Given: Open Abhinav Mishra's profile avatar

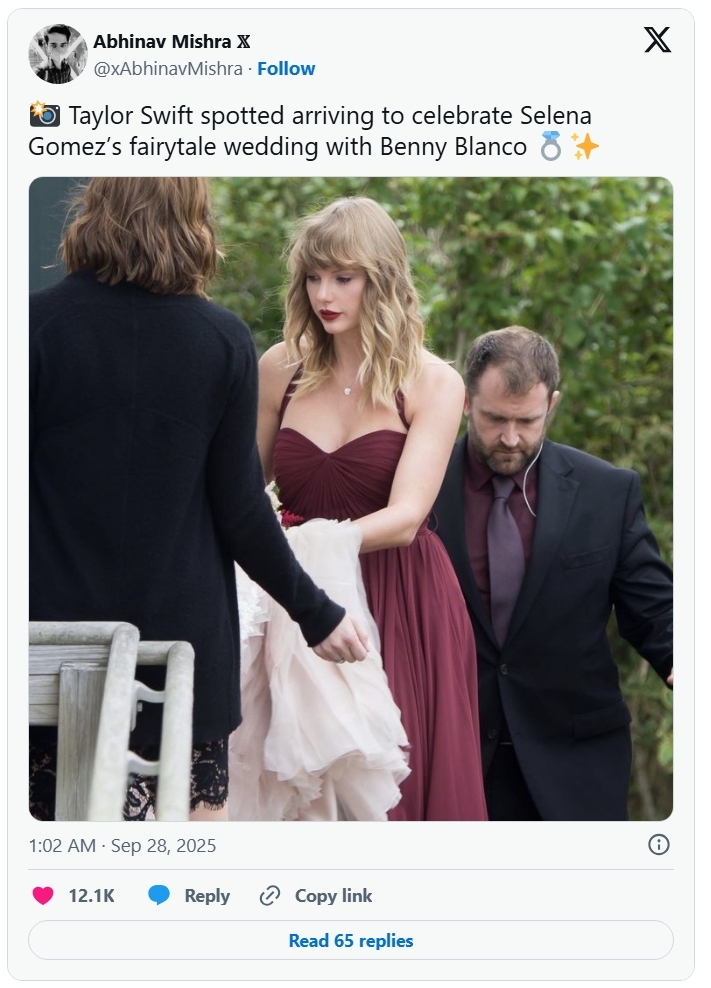Looking at the screenshot, I should tap(58, 54).
